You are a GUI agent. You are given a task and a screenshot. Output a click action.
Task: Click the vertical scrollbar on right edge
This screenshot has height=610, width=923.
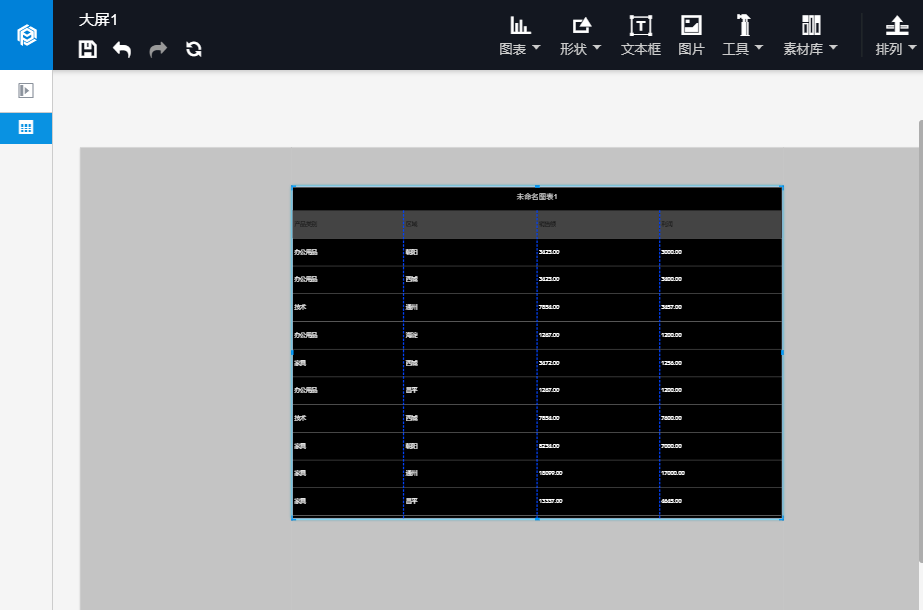coord(919,340)
